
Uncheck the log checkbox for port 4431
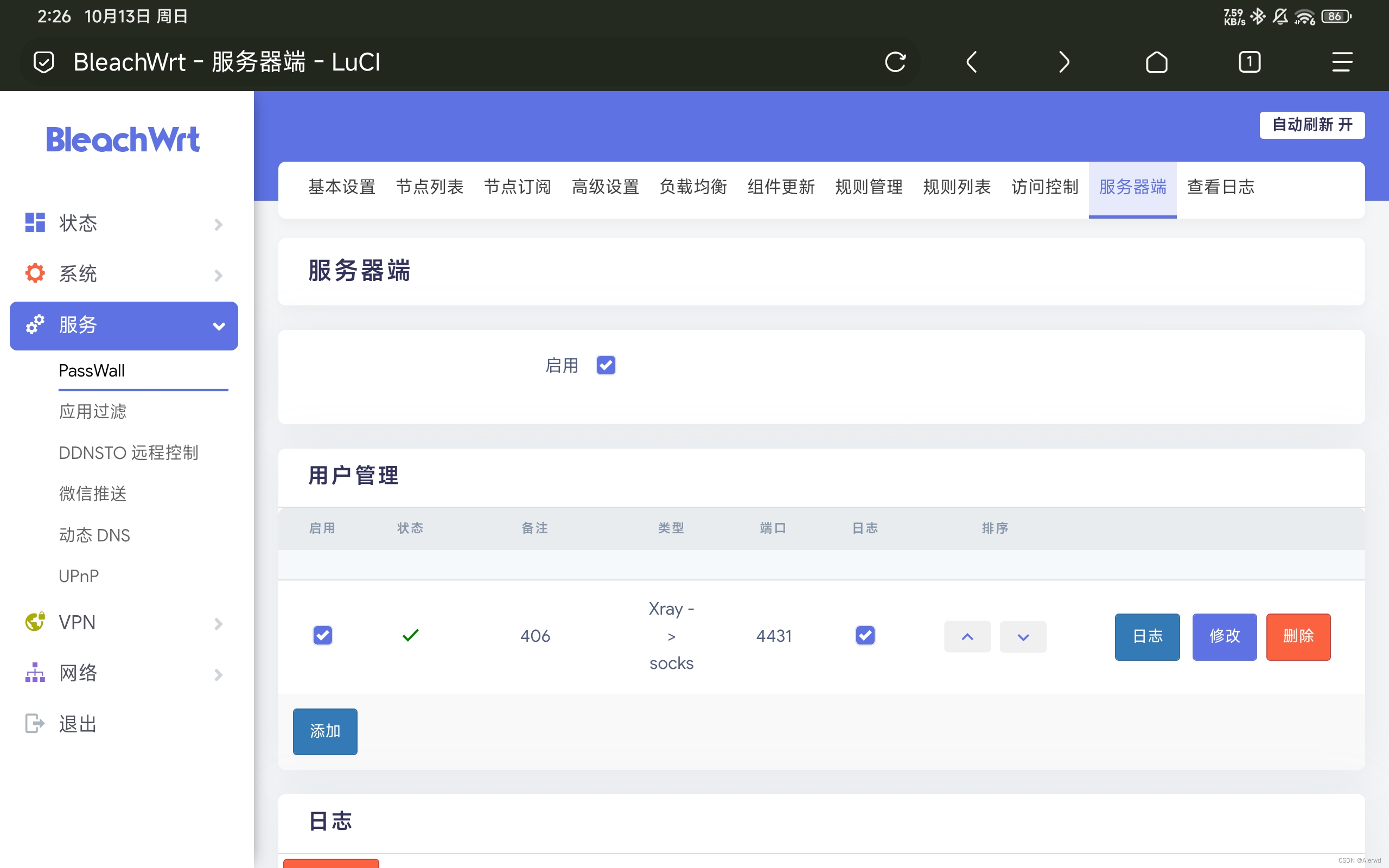coord(865,635)
